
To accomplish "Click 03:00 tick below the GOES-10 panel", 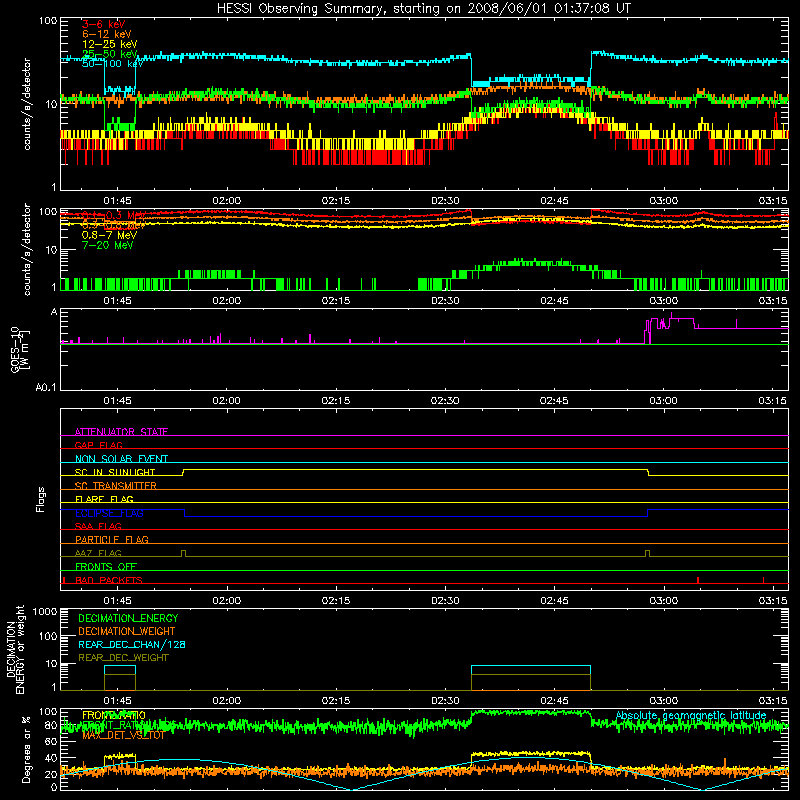I will 663,401.
